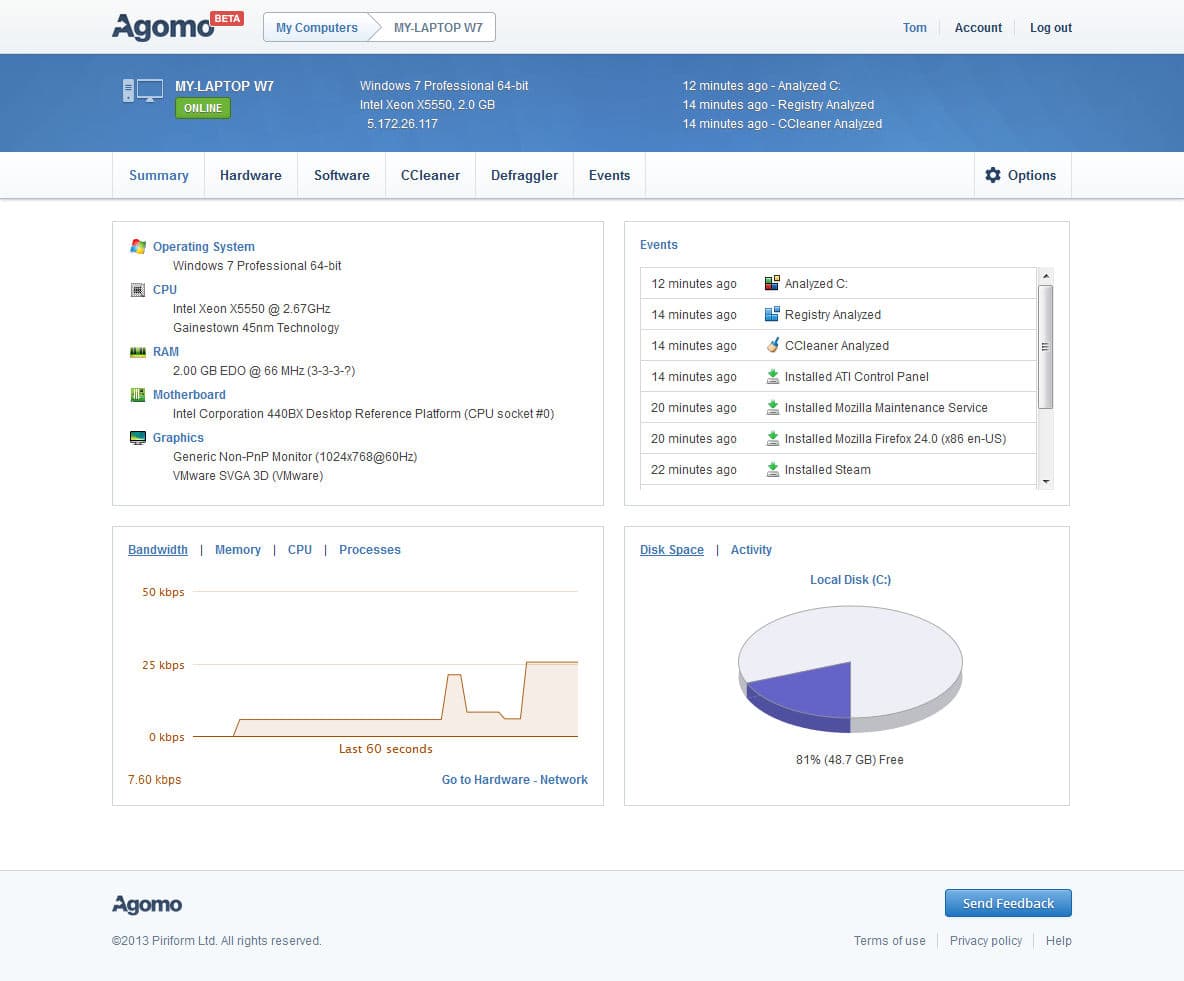Viewport: 1184px width, 981px height.
Task: Click the CCleaner Analyzed broom icon
Action: (772, 346)
